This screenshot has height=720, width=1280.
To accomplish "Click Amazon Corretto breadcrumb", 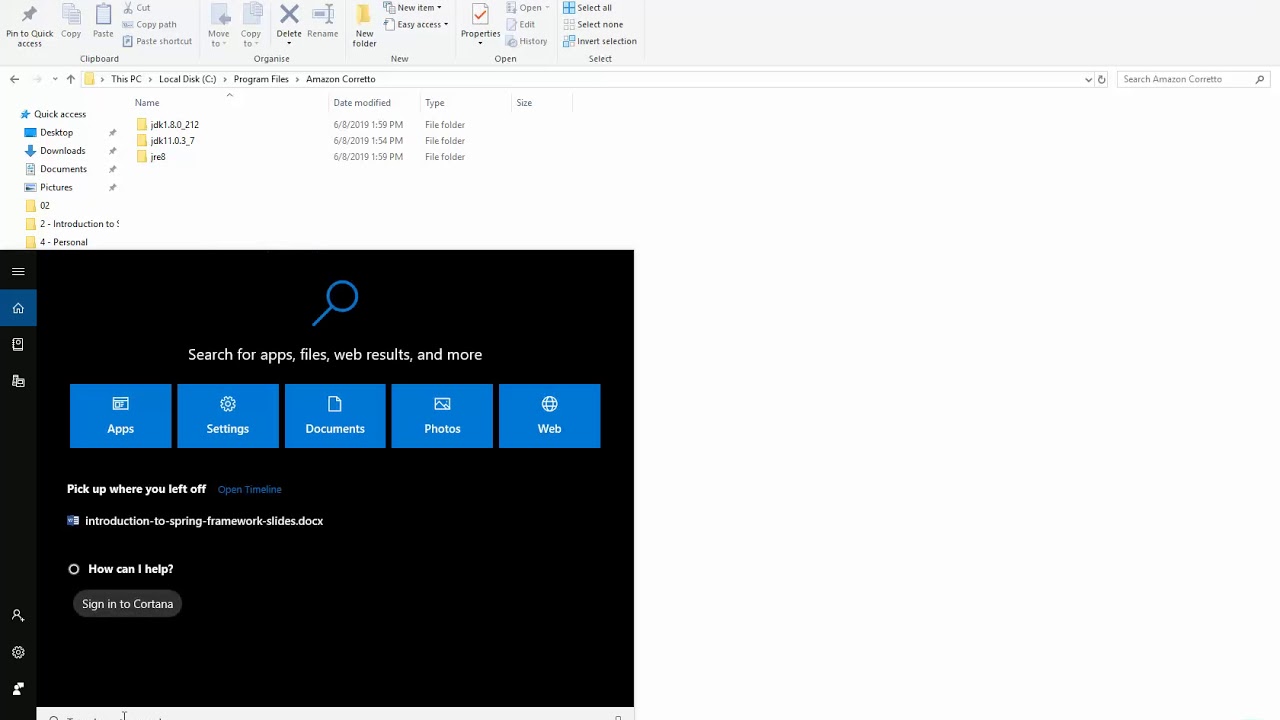I will click(x=341, y=79).
